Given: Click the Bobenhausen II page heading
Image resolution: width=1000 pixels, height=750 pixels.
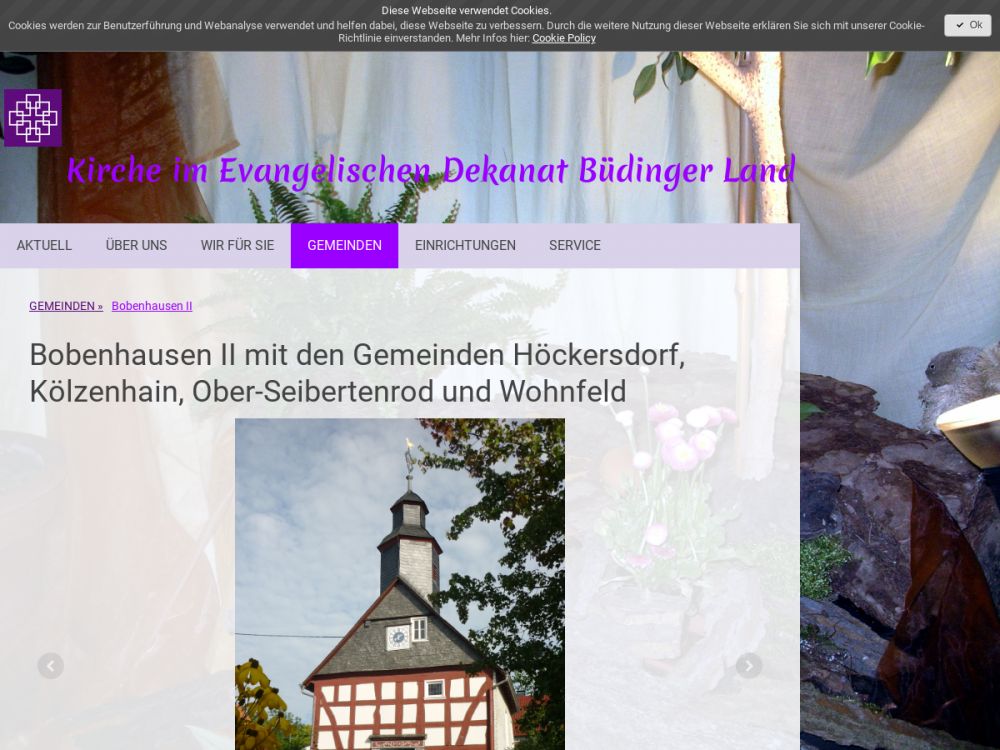Looking at the screenshot, I should click(357, 372).
